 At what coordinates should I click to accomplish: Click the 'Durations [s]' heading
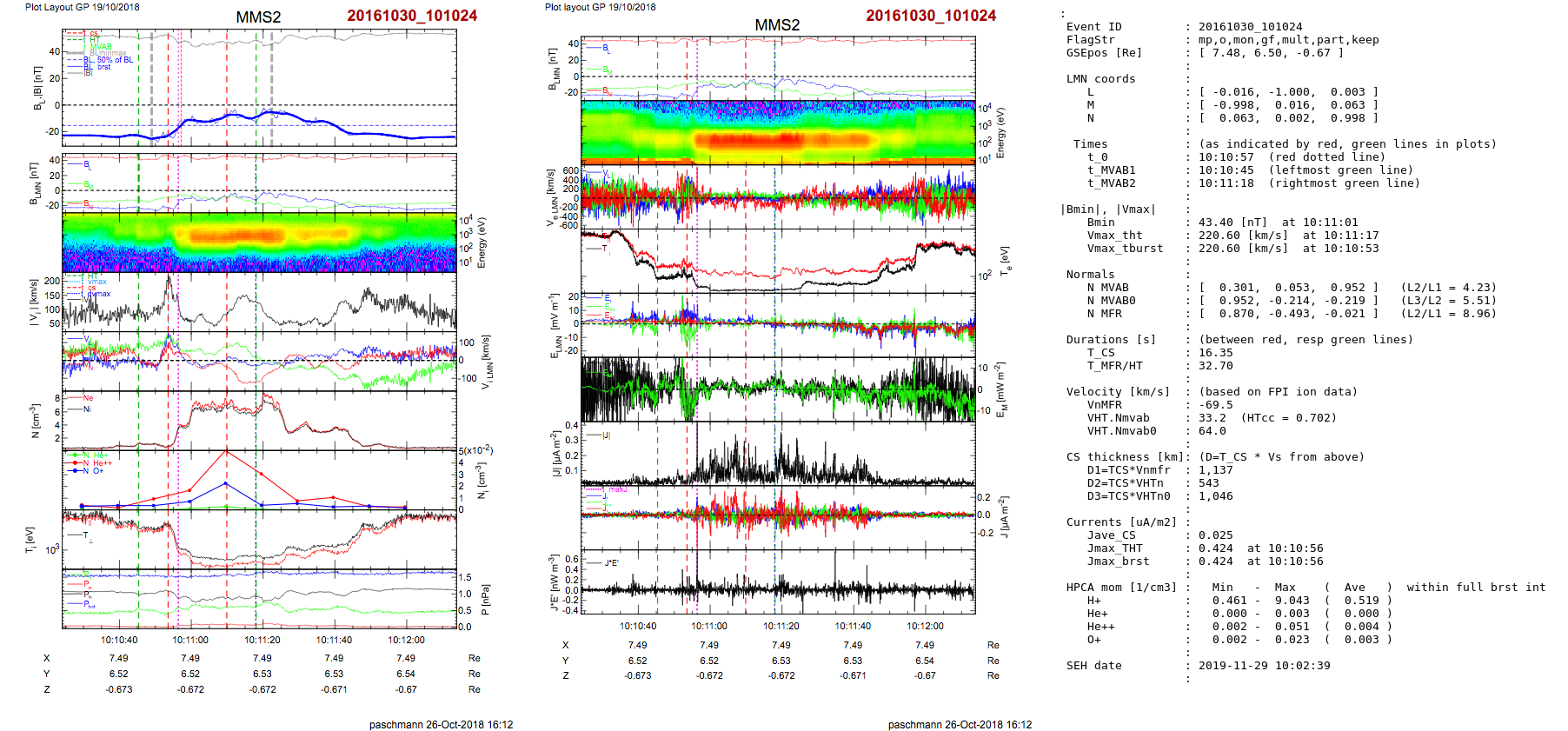point(1111,340)
